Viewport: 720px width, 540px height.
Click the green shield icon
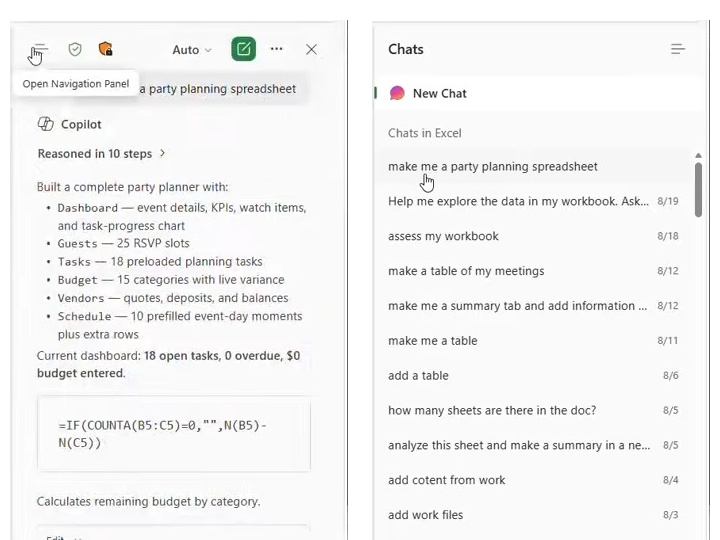tap(75, 49)
